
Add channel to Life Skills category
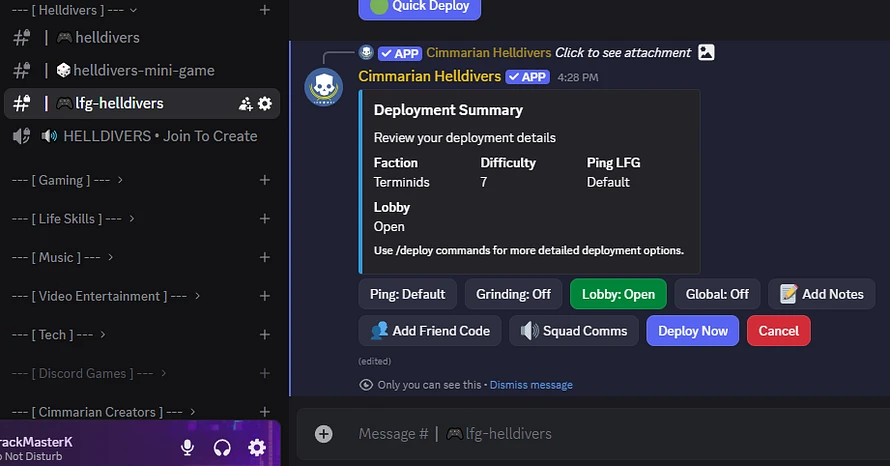click(265, 219)
